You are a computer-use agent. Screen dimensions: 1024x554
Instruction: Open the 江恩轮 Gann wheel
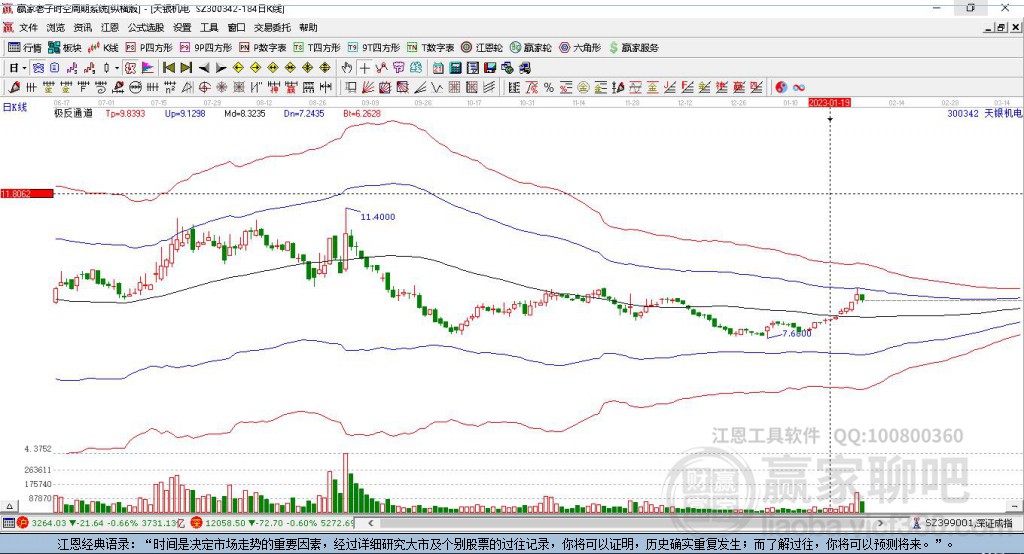tap(482, 48)
